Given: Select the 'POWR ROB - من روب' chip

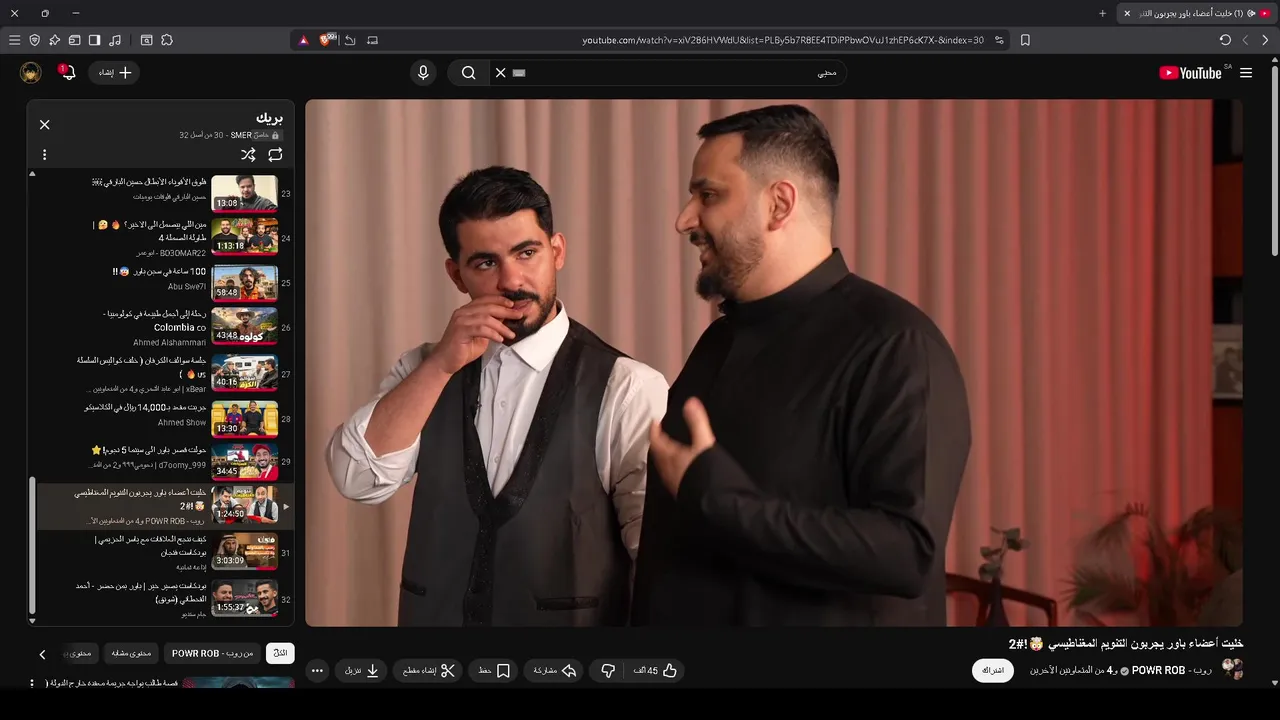Looking at the screenshot, I should pos(212,653).
